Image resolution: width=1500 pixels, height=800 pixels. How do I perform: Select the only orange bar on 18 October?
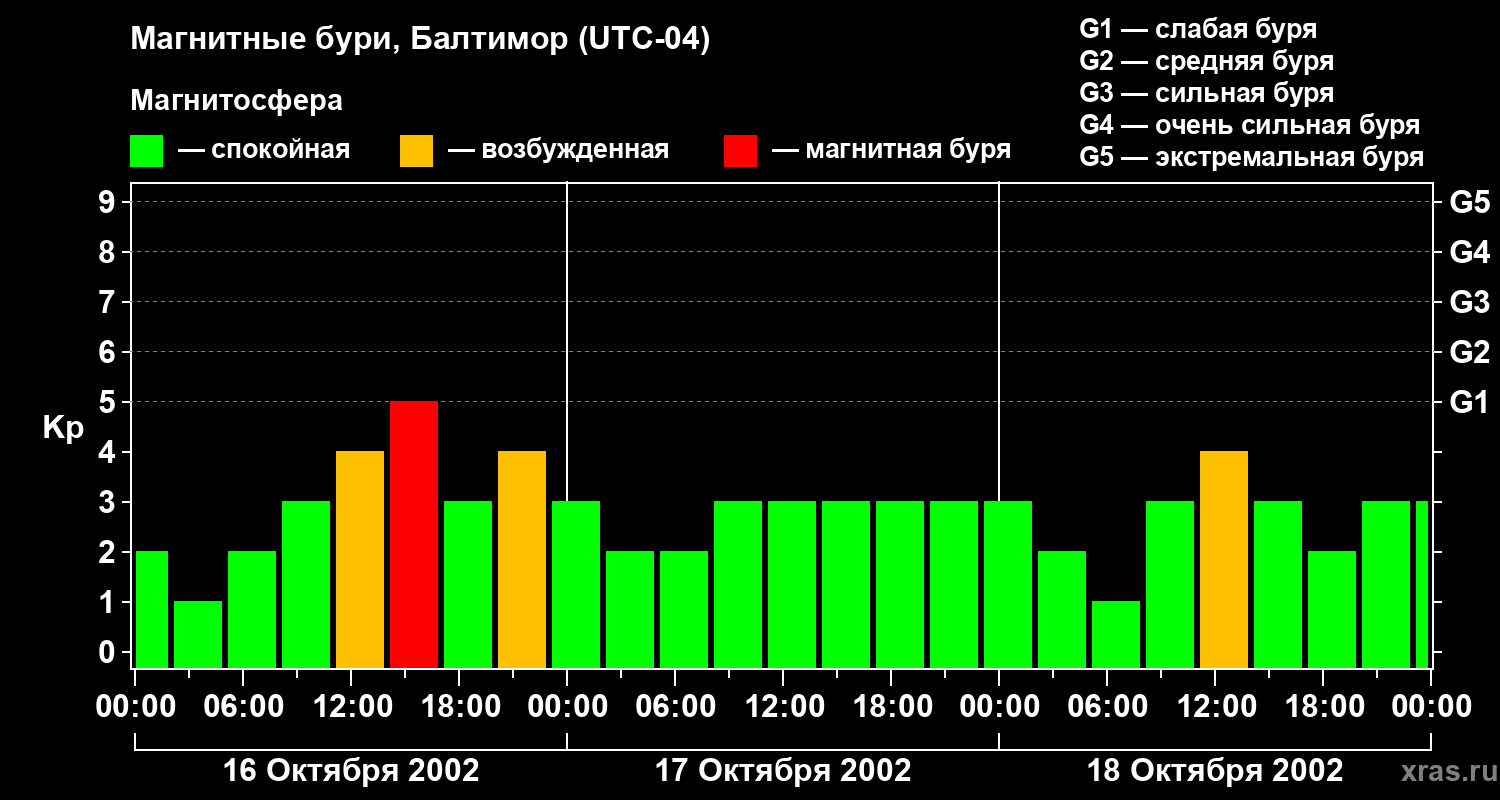point(1224,559)
